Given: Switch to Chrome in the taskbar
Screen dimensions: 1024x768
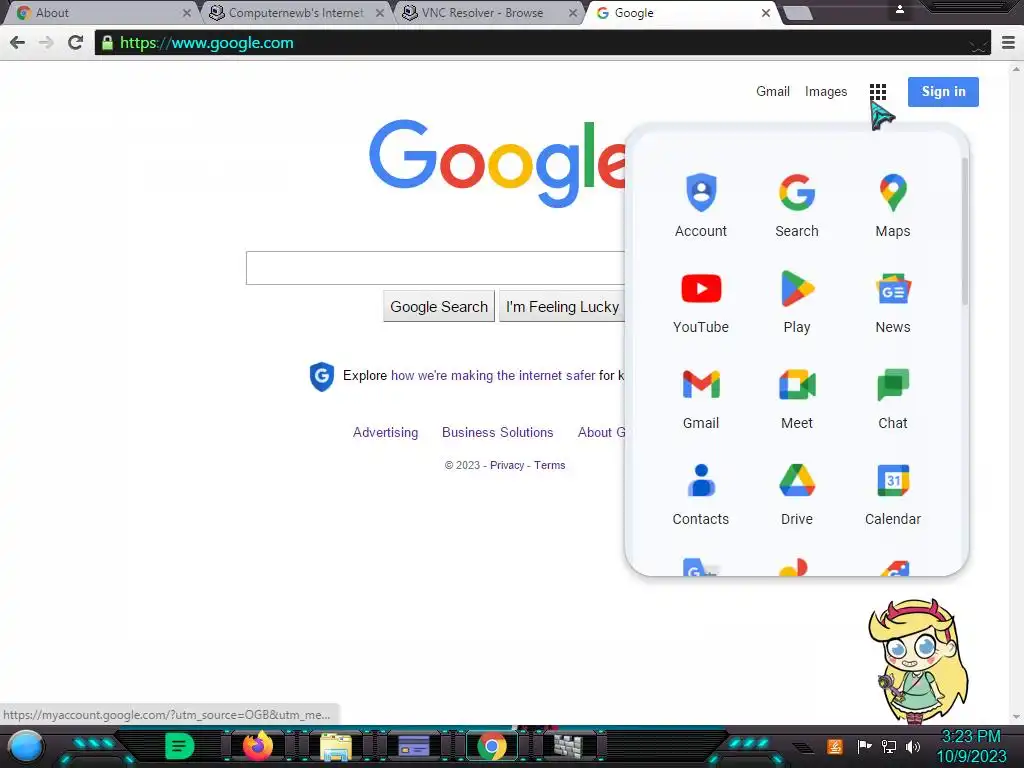Looking at the screenshot, I should coord(492,746).
